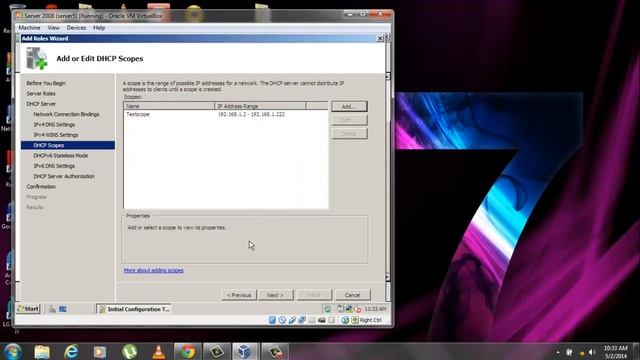Screen dimensions: 640x360
Task: Open VLC media player from the taskbar
Action: [x=158, y=351]
